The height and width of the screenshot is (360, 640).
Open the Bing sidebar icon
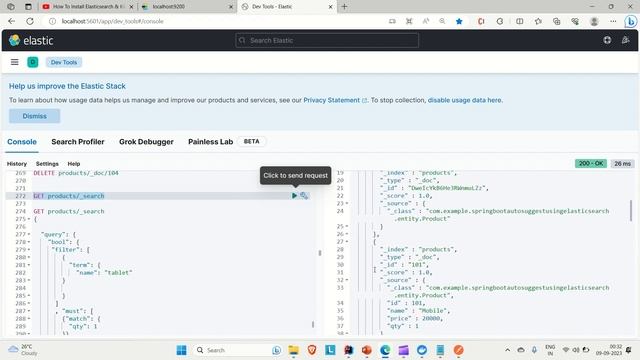(x=631, y=21)
